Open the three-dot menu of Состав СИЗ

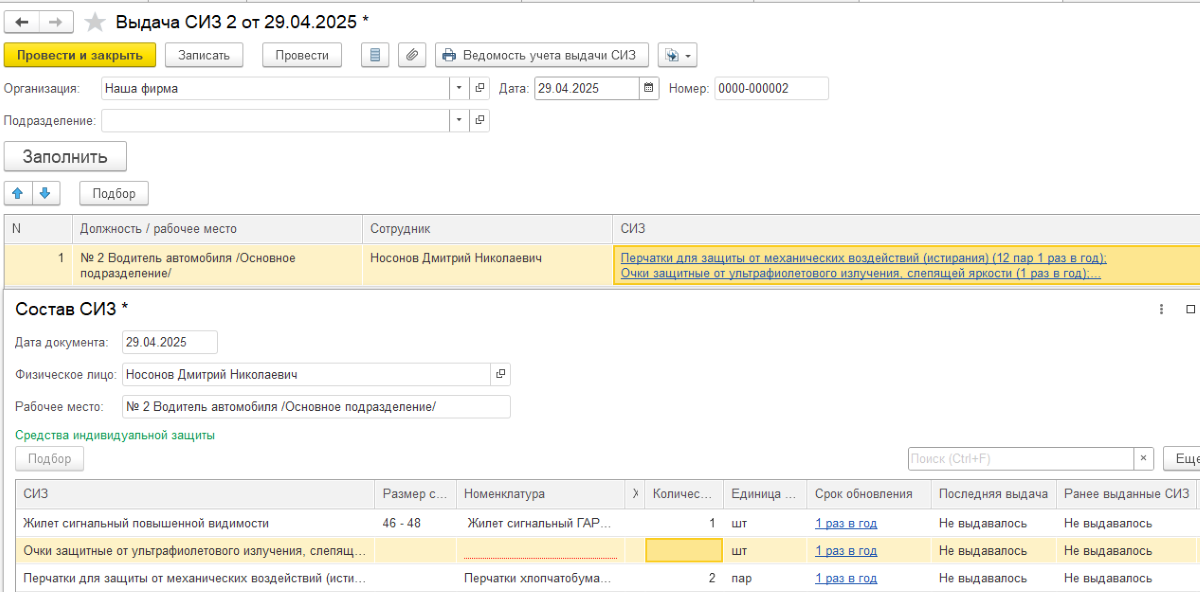[x=1161, y=310]
